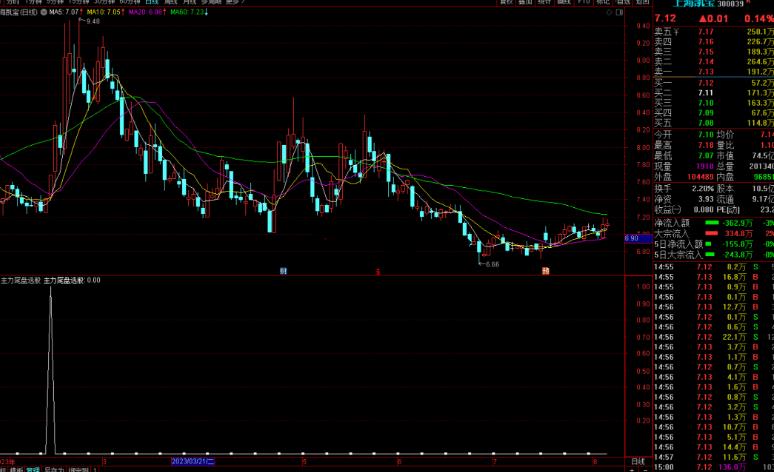This screenshot has width=774, height=472.
Task: Click the 14:56 trade of 22.1万
Action: (714, 337)
